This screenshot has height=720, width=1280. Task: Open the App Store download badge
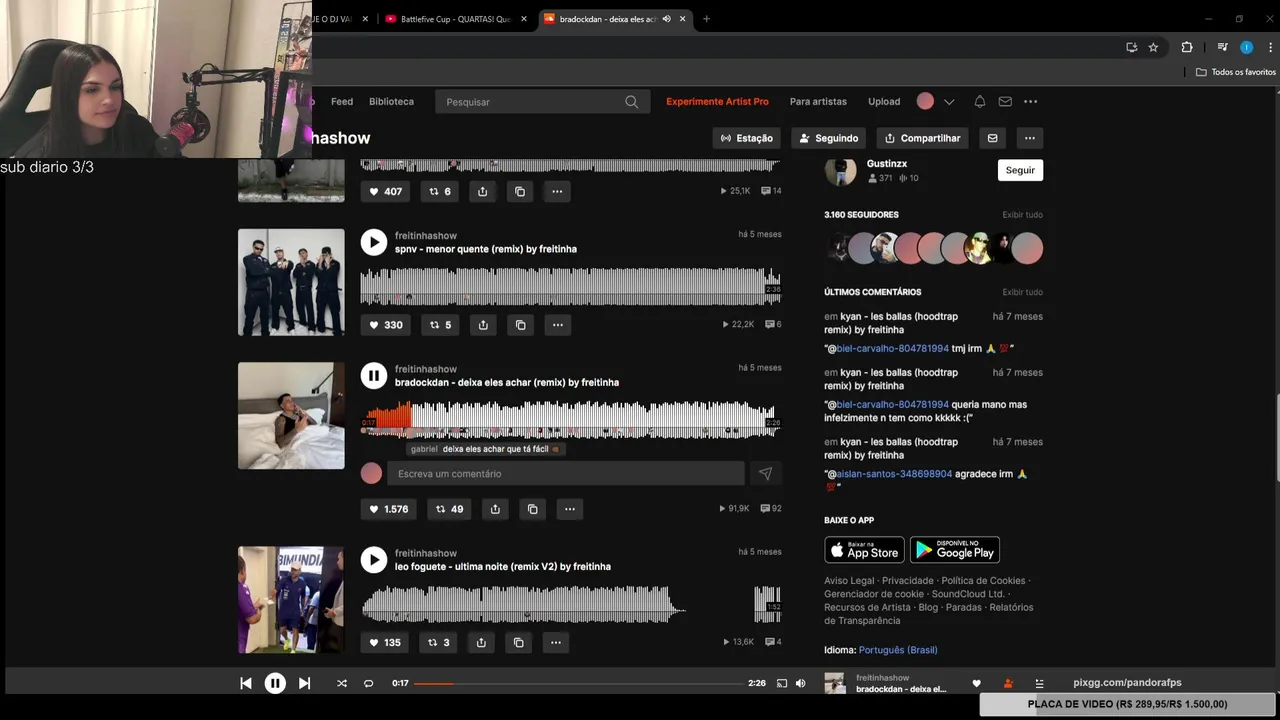click(864, 550)
